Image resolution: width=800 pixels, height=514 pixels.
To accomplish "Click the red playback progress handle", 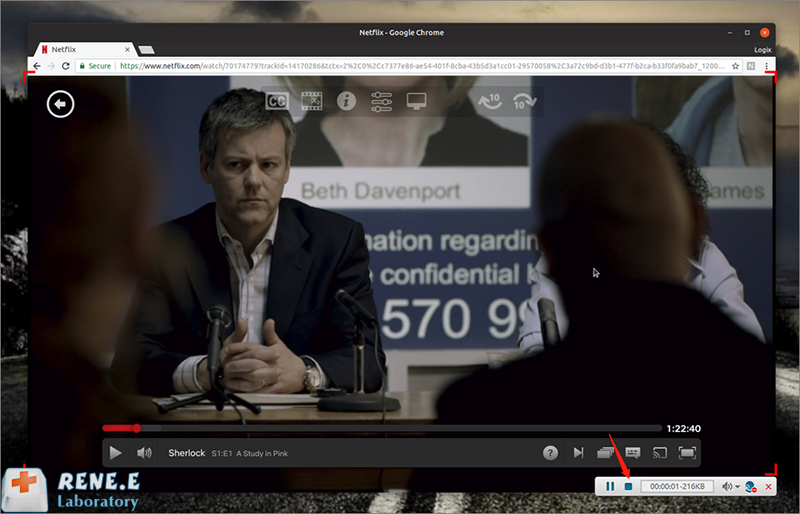I will pos(137,428).
